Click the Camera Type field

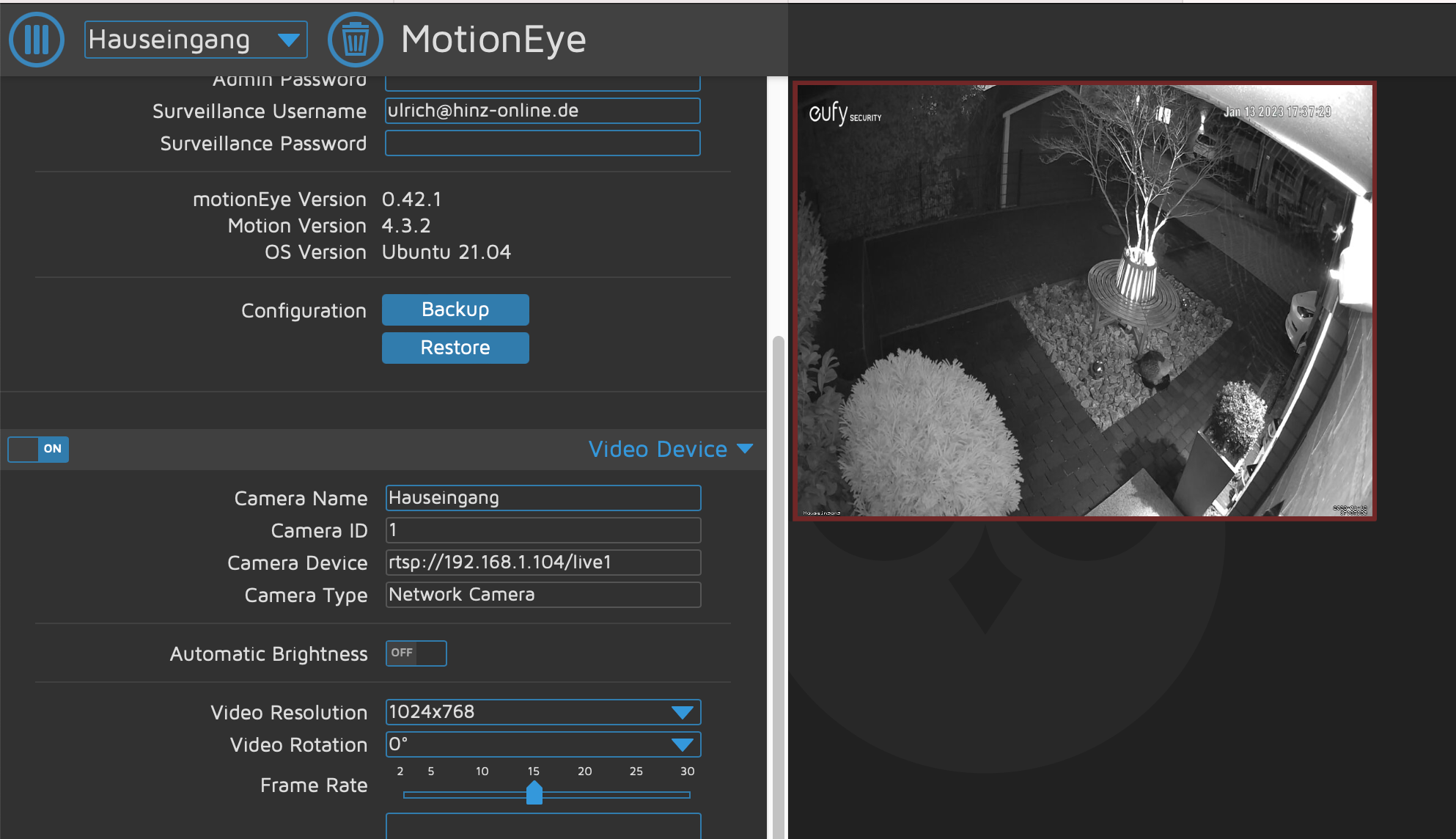click(x=543, y=595)
